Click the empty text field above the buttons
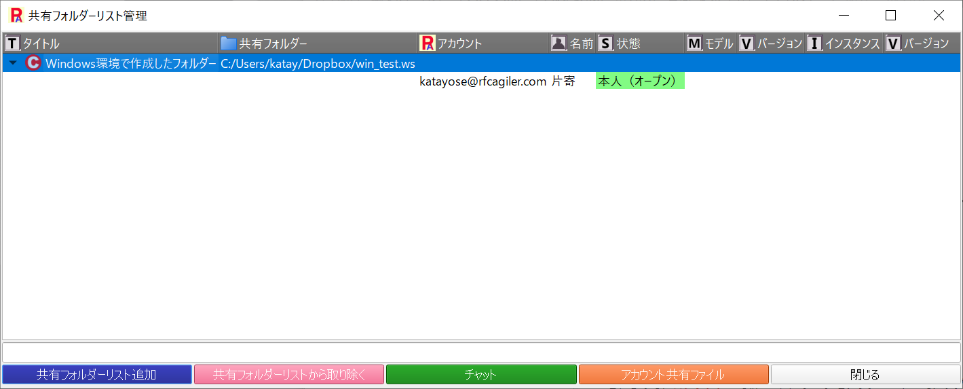963x389 pixels. tap(481, 352)
